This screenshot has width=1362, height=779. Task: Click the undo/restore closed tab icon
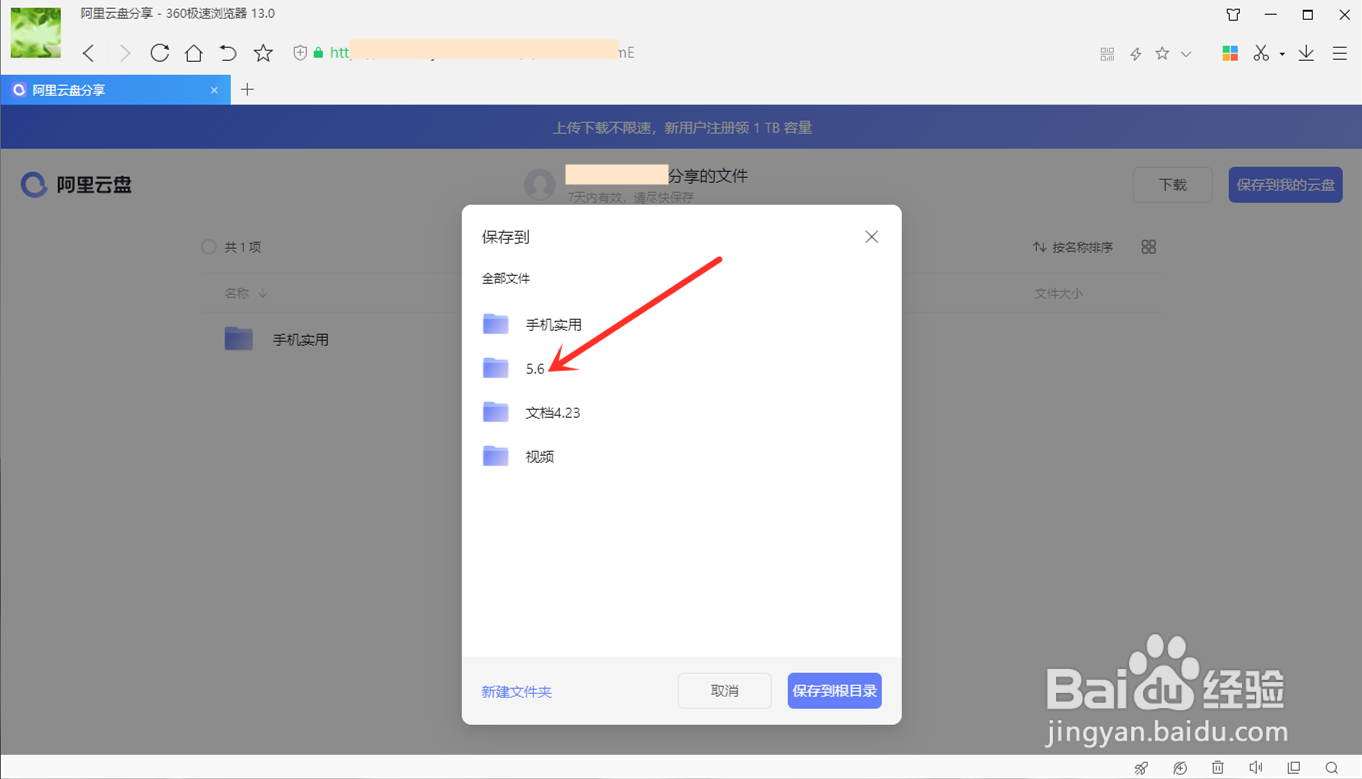[x=228, y=53]
